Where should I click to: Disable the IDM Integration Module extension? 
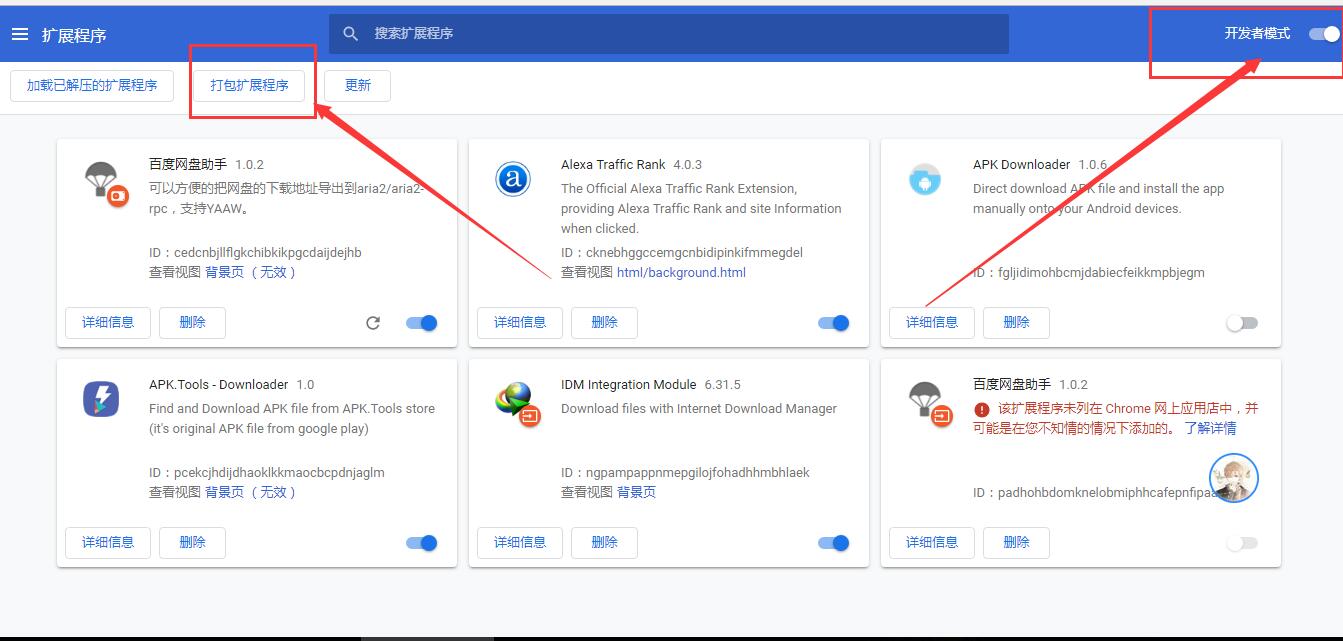(x=834, y=543)
